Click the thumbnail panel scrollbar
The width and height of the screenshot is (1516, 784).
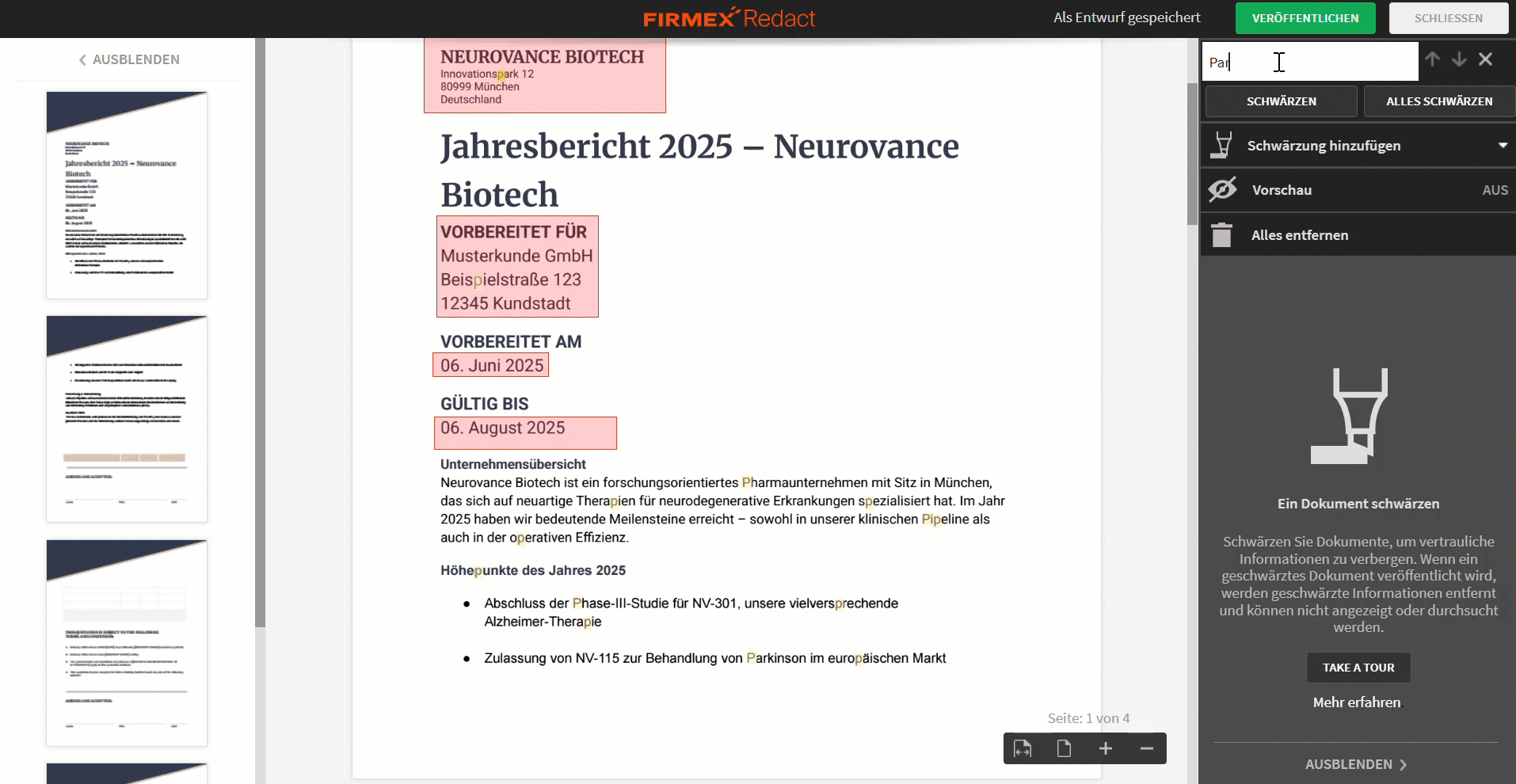tap(260, 333)
